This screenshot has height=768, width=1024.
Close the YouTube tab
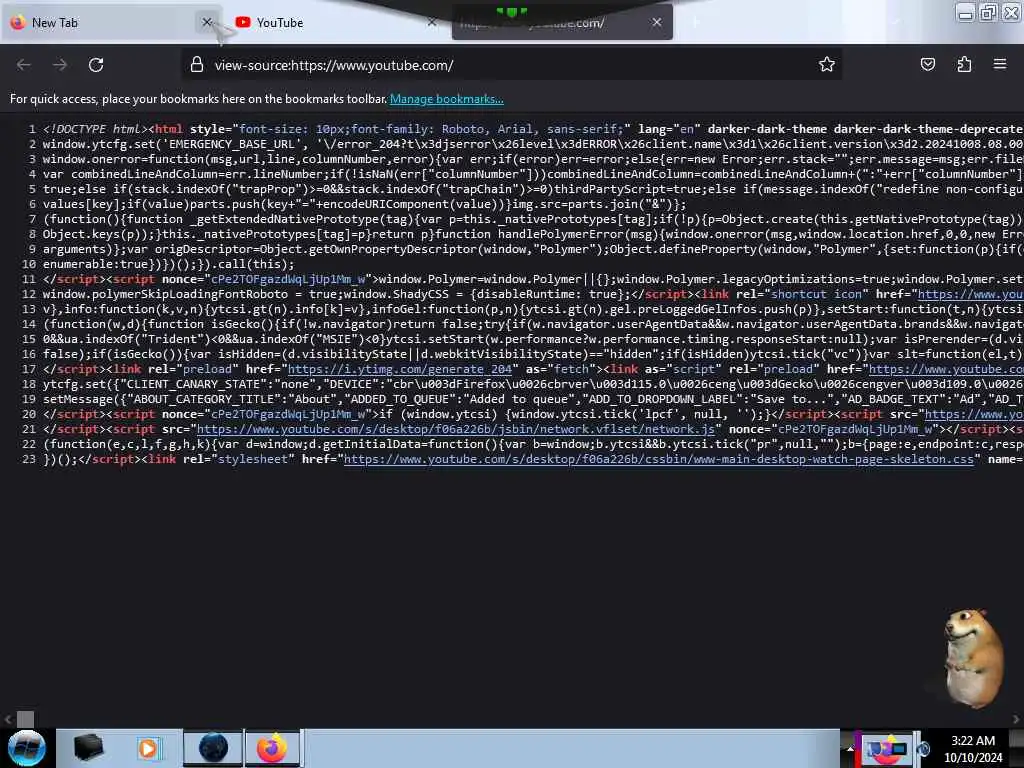pos(432,22)
